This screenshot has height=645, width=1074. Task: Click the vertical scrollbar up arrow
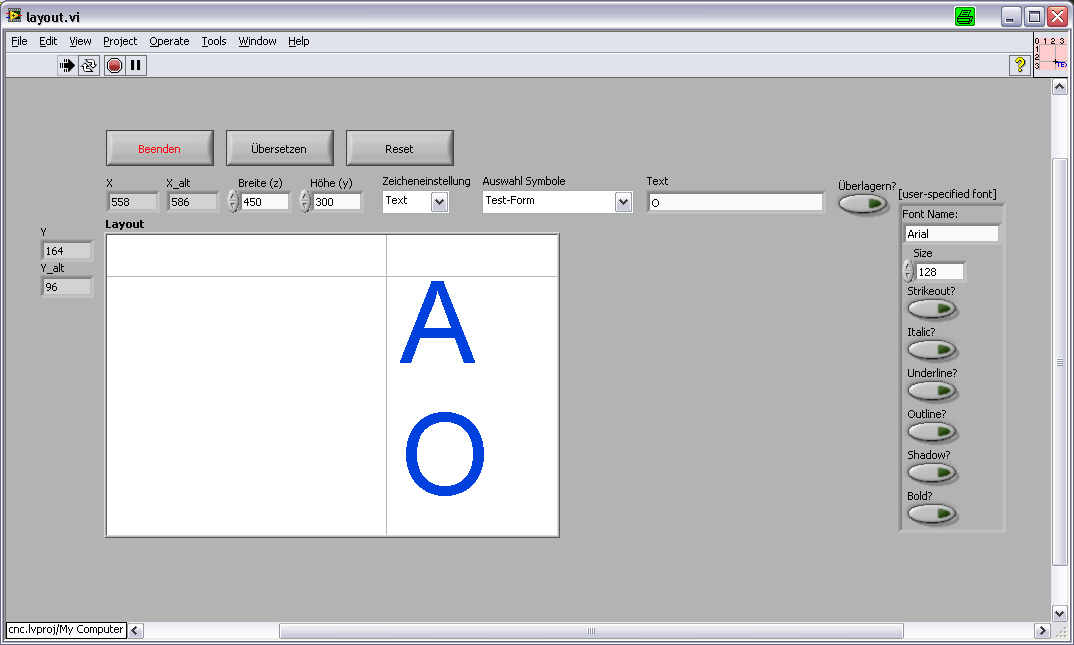(x=1060, y=86)
